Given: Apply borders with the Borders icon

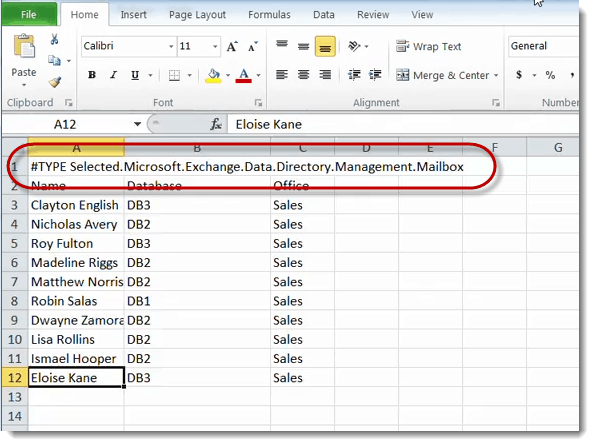Looking at the screenshot, I should (174, 75).
